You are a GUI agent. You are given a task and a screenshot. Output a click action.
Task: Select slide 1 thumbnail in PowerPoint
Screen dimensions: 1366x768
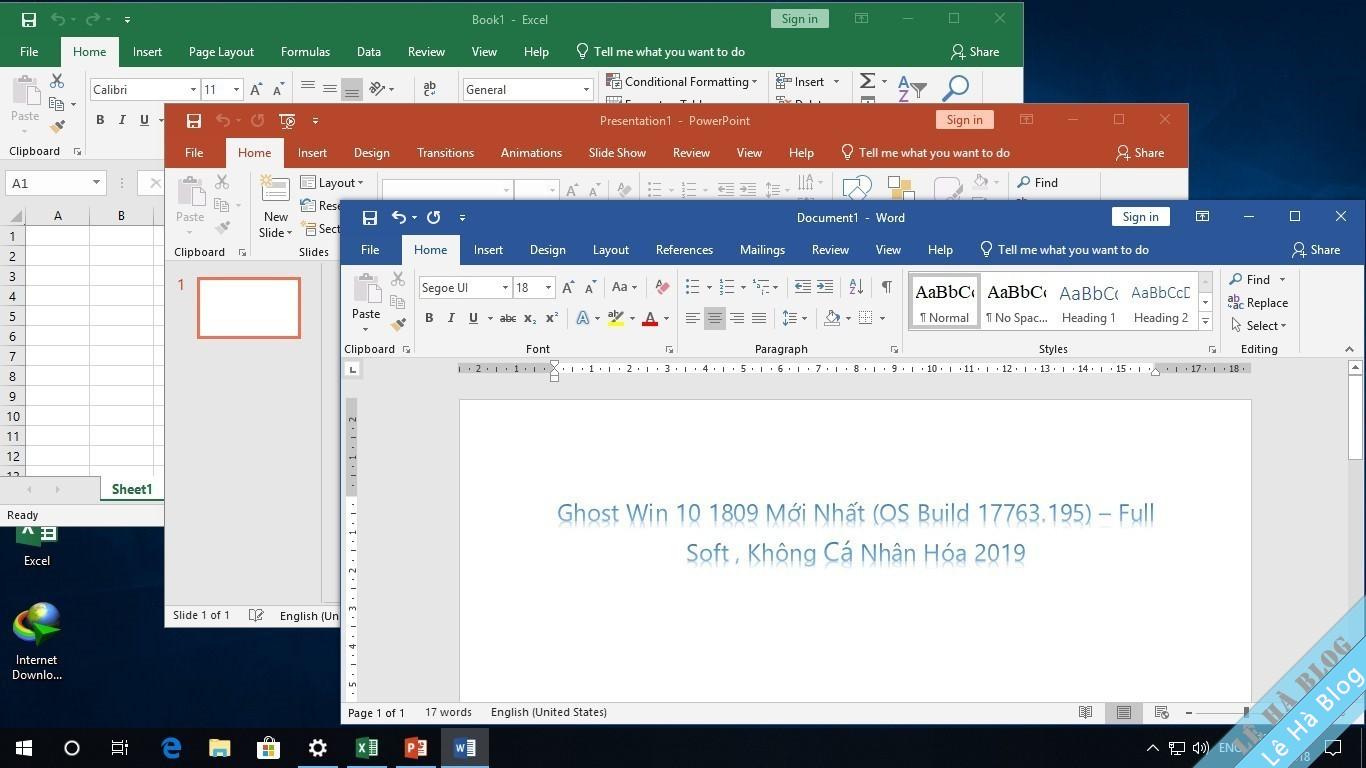[x=249, y=308]
